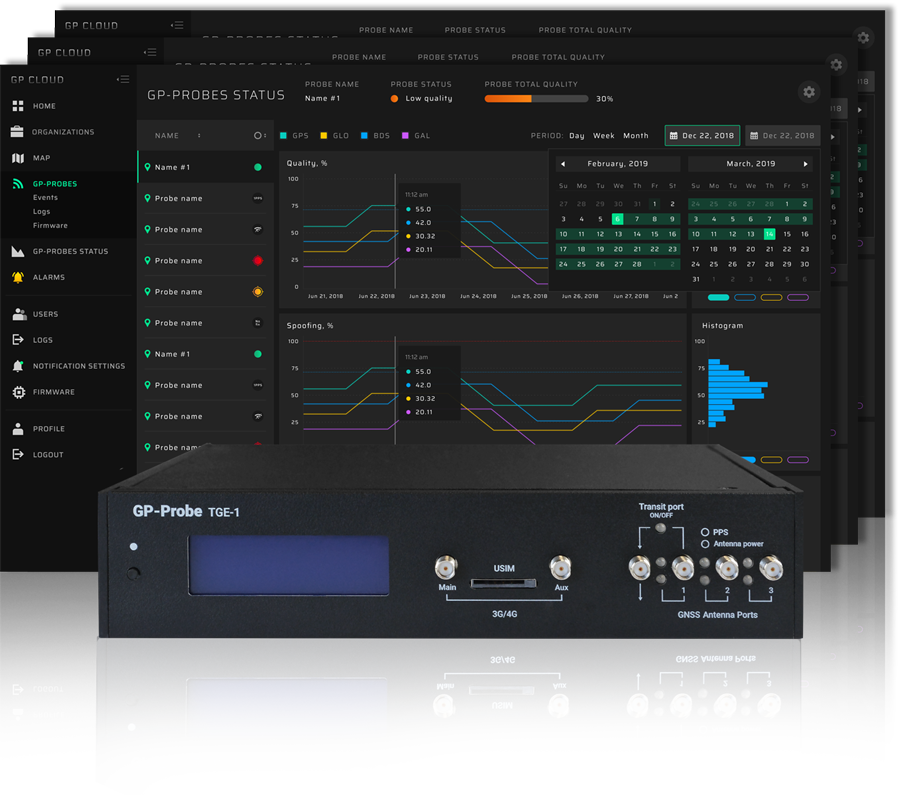Open settings gear in the front window
This screenshot has height=795, width=900.
tap(809, 92)
